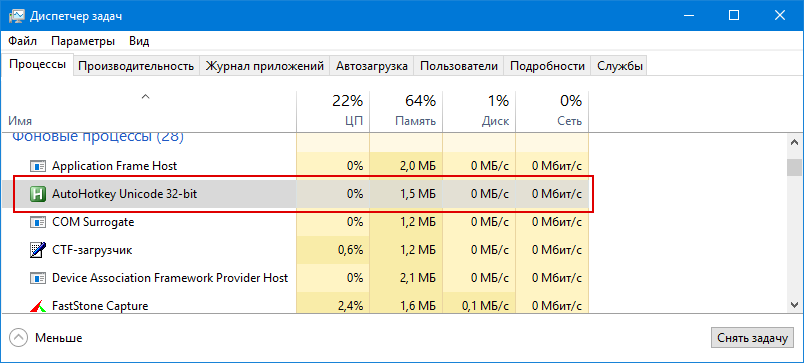Click the Application Frame Host icon
Screen dimensions: 804x363
pyautogui.click(x=37, y=166)
